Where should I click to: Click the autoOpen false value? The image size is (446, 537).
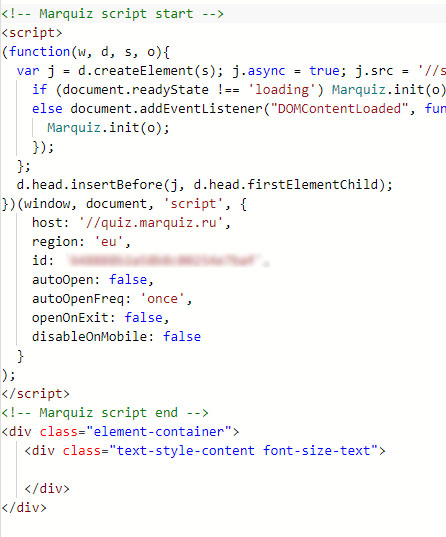(x=128, y=280)
